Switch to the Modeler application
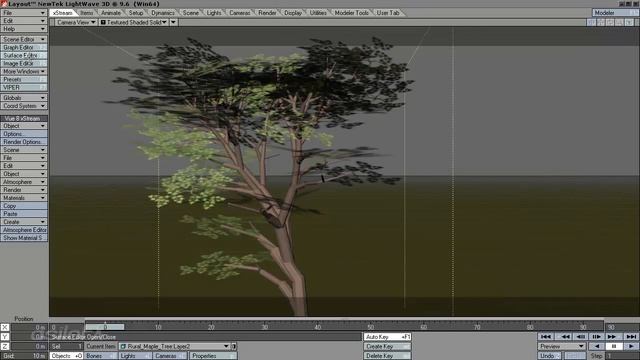 click(x=615, y=13)
